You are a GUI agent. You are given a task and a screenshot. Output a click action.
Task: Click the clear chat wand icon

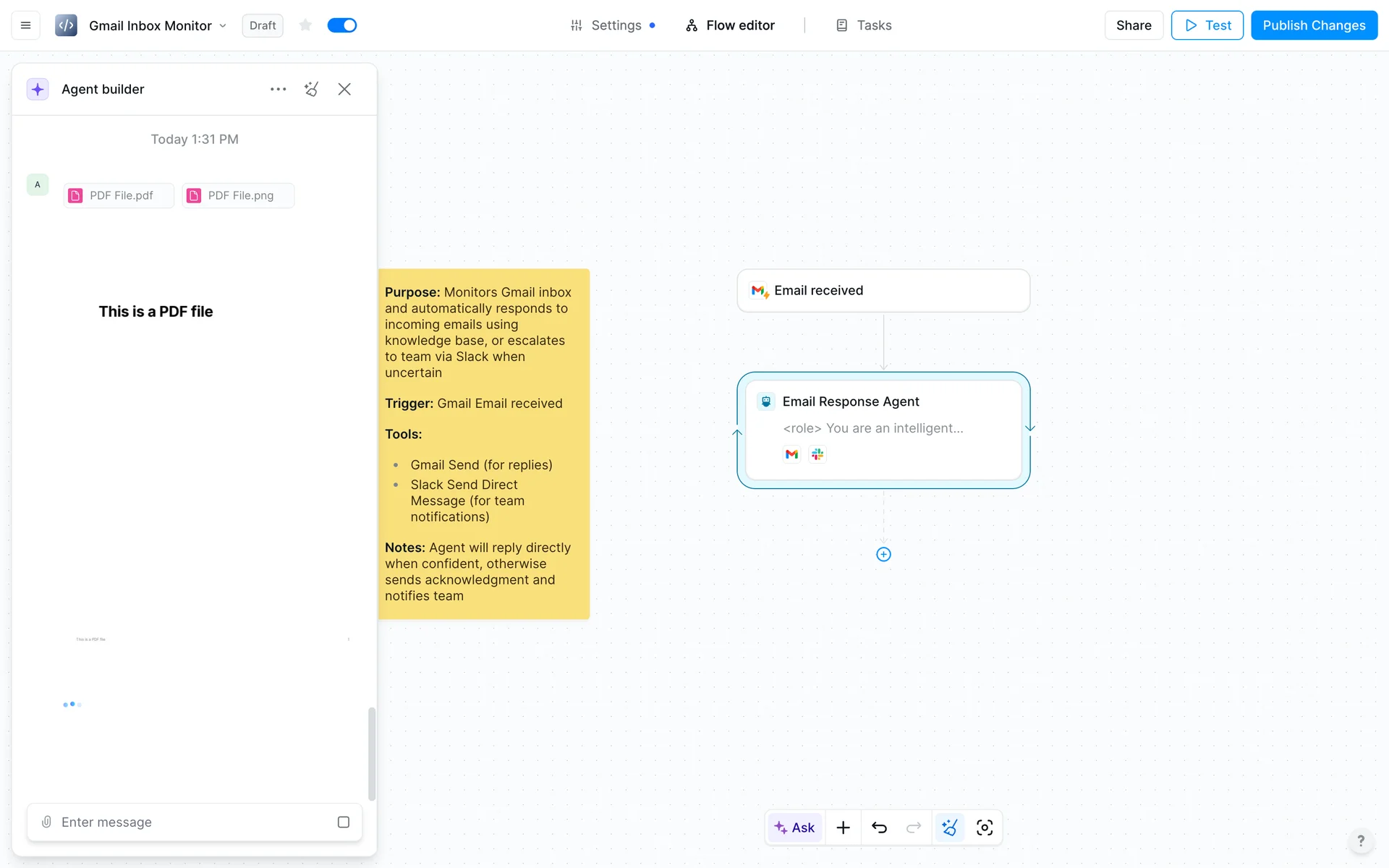(311, 89)
